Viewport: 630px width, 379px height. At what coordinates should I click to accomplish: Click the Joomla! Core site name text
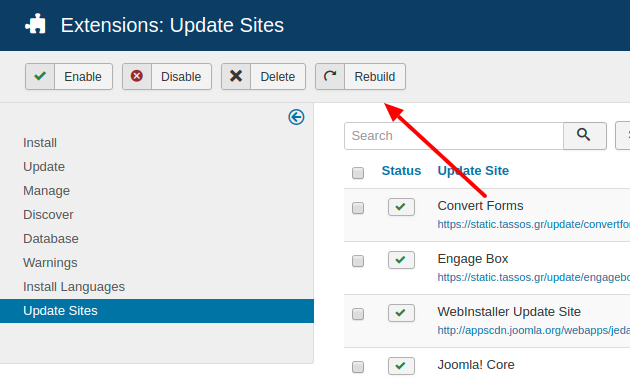[476, 365]
